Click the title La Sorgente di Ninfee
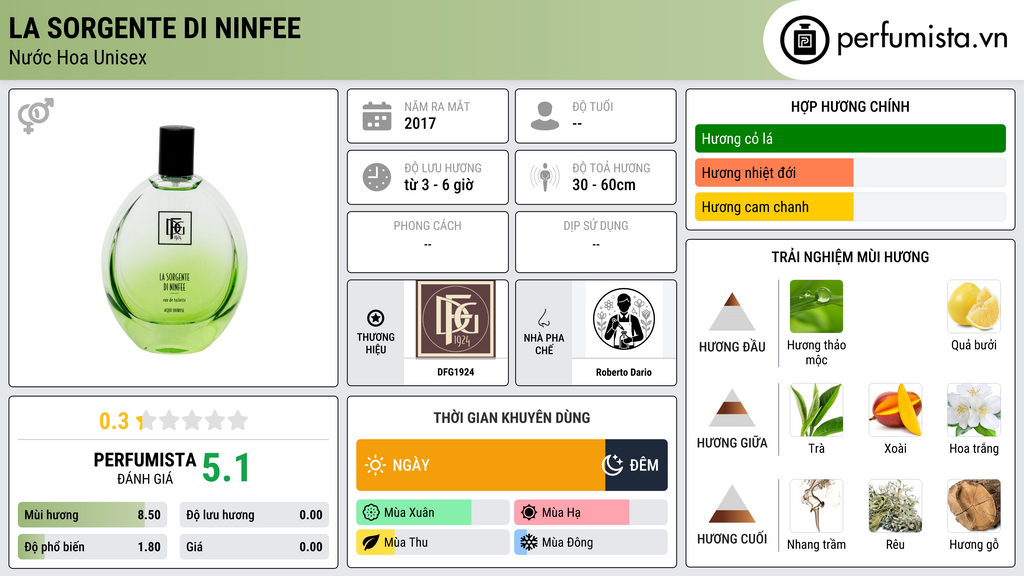 (x=155, y=28)
